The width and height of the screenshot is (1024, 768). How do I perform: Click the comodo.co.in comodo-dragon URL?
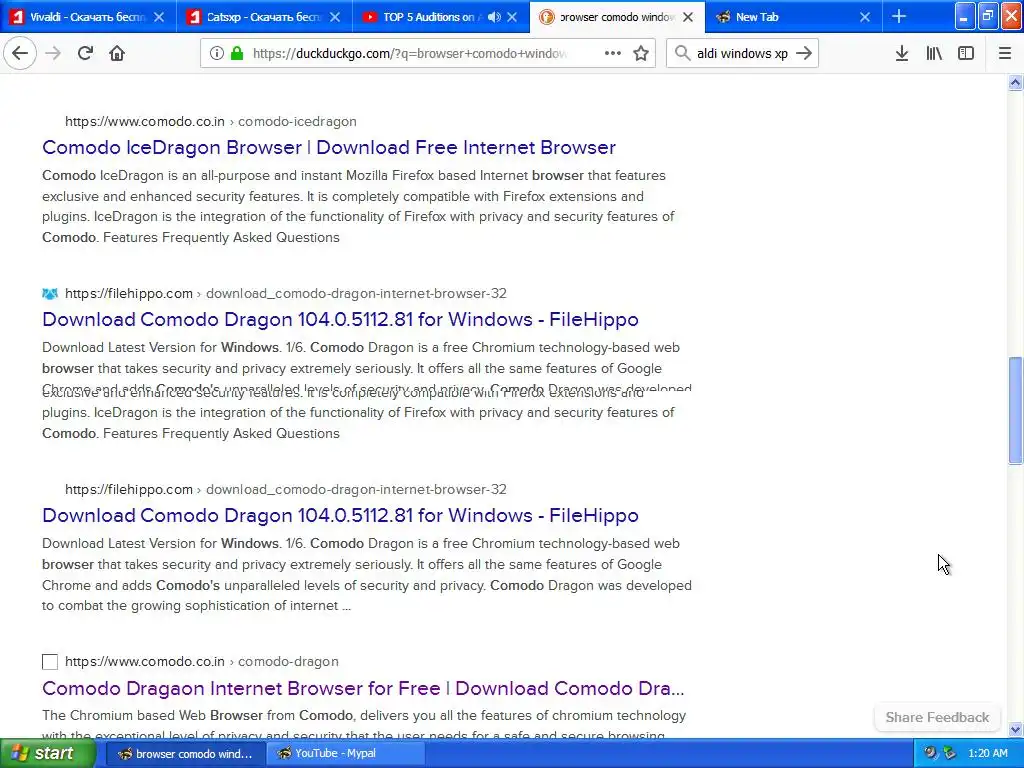[x=202, y=662]
